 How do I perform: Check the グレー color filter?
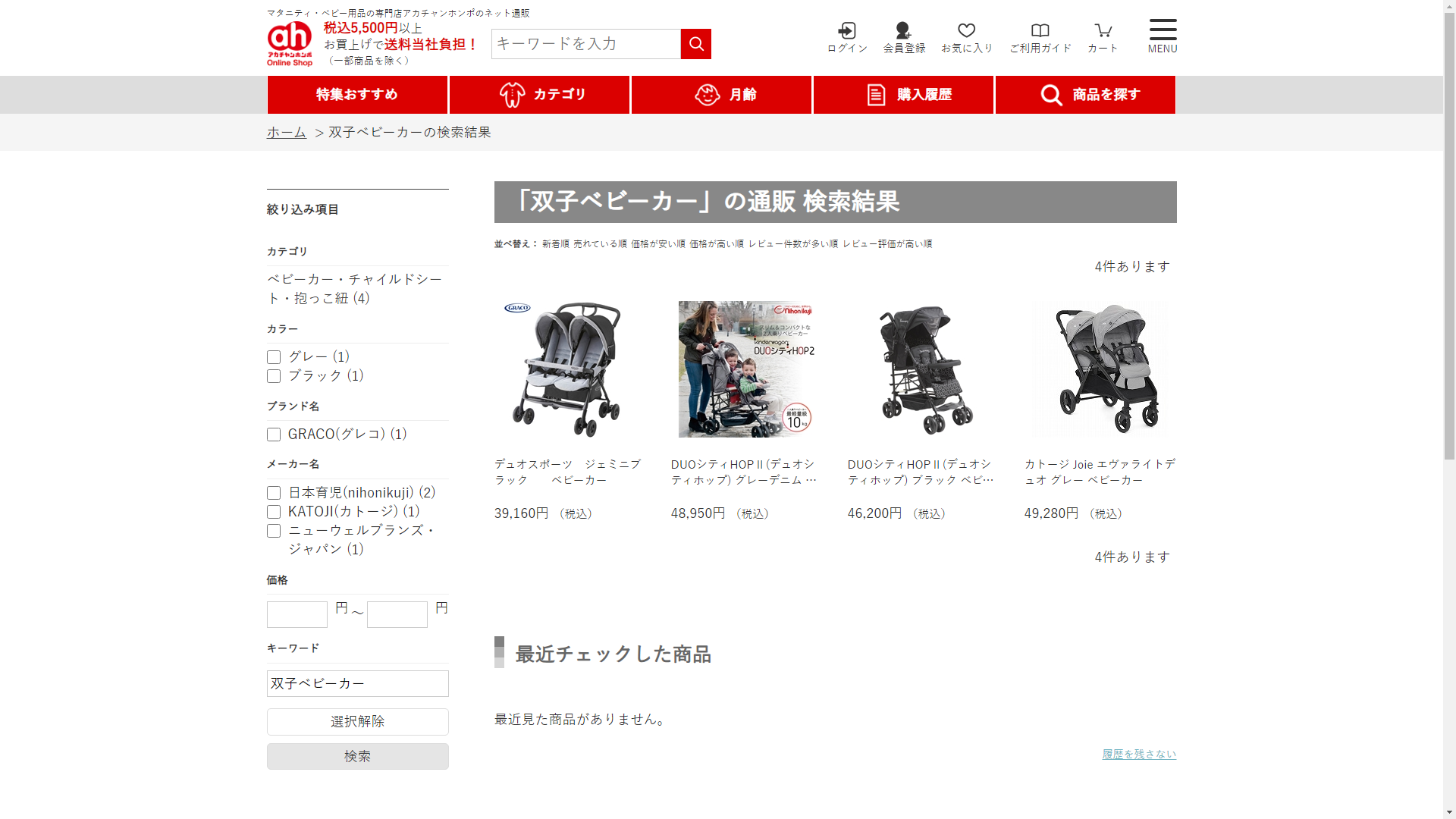click(274, 357)
